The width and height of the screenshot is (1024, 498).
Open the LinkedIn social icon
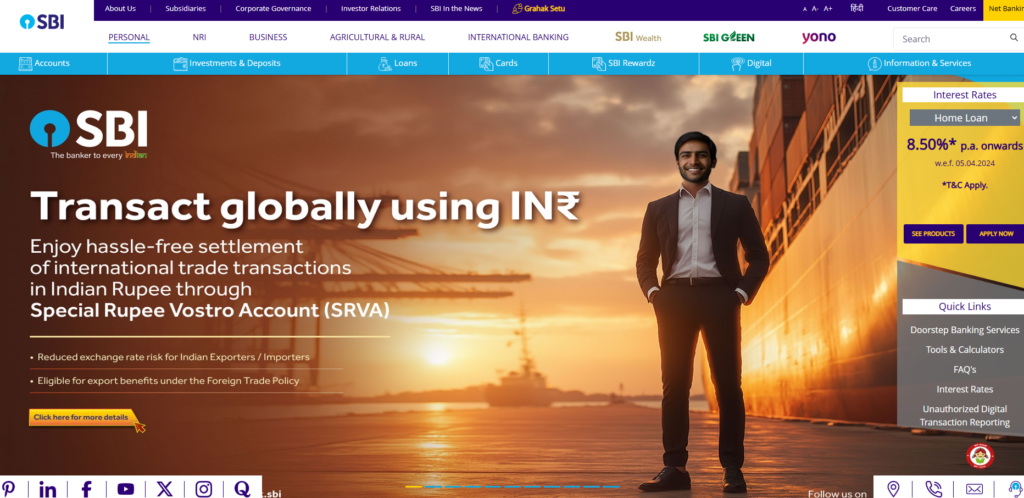tap(47, 489)
